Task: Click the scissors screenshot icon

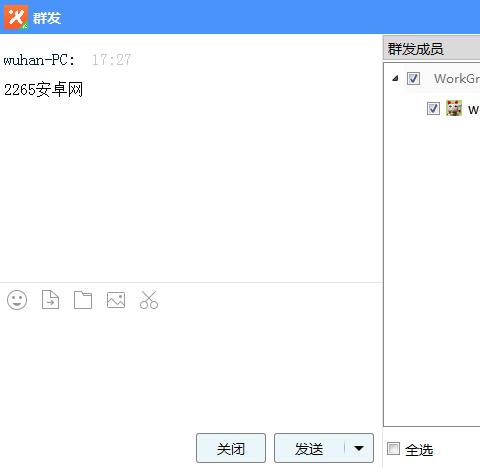Action: [149, 300]
